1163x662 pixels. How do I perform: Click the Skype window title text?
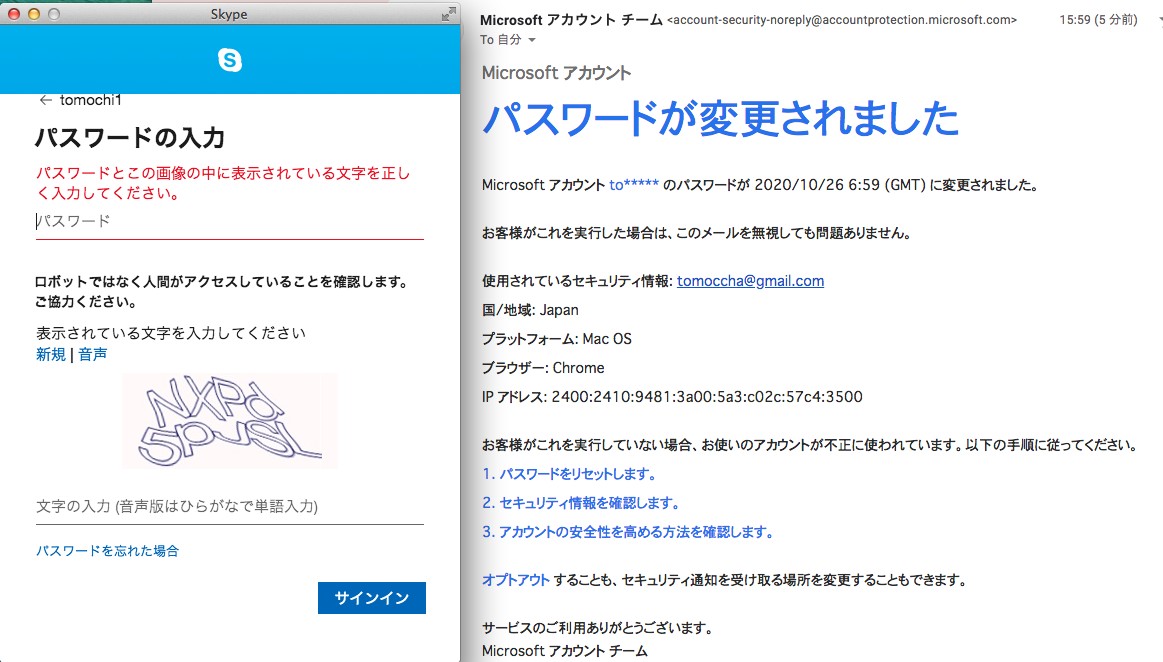(x=229, y=14)
